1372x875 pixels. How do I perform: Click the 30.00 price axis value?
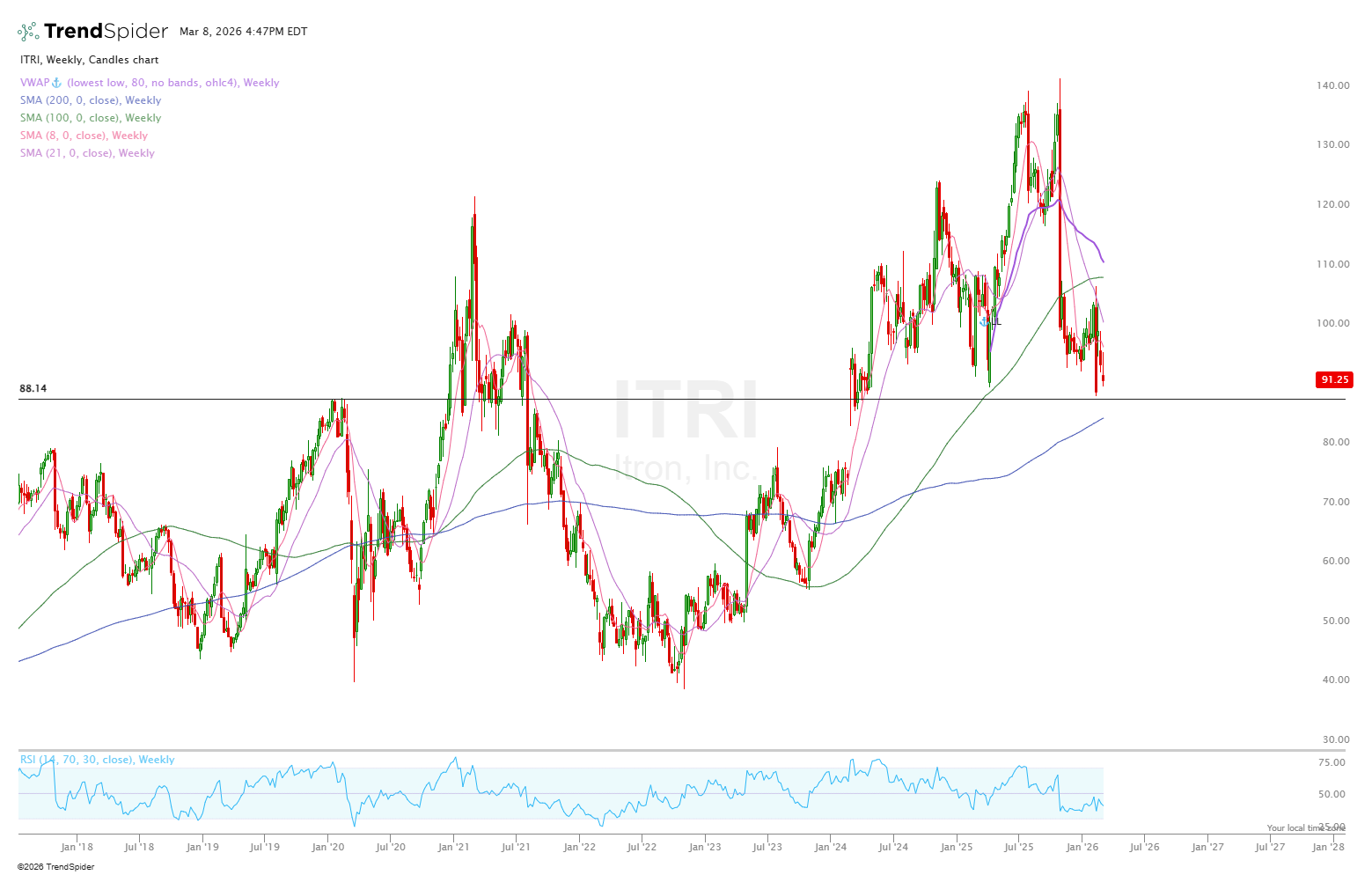1336,739
